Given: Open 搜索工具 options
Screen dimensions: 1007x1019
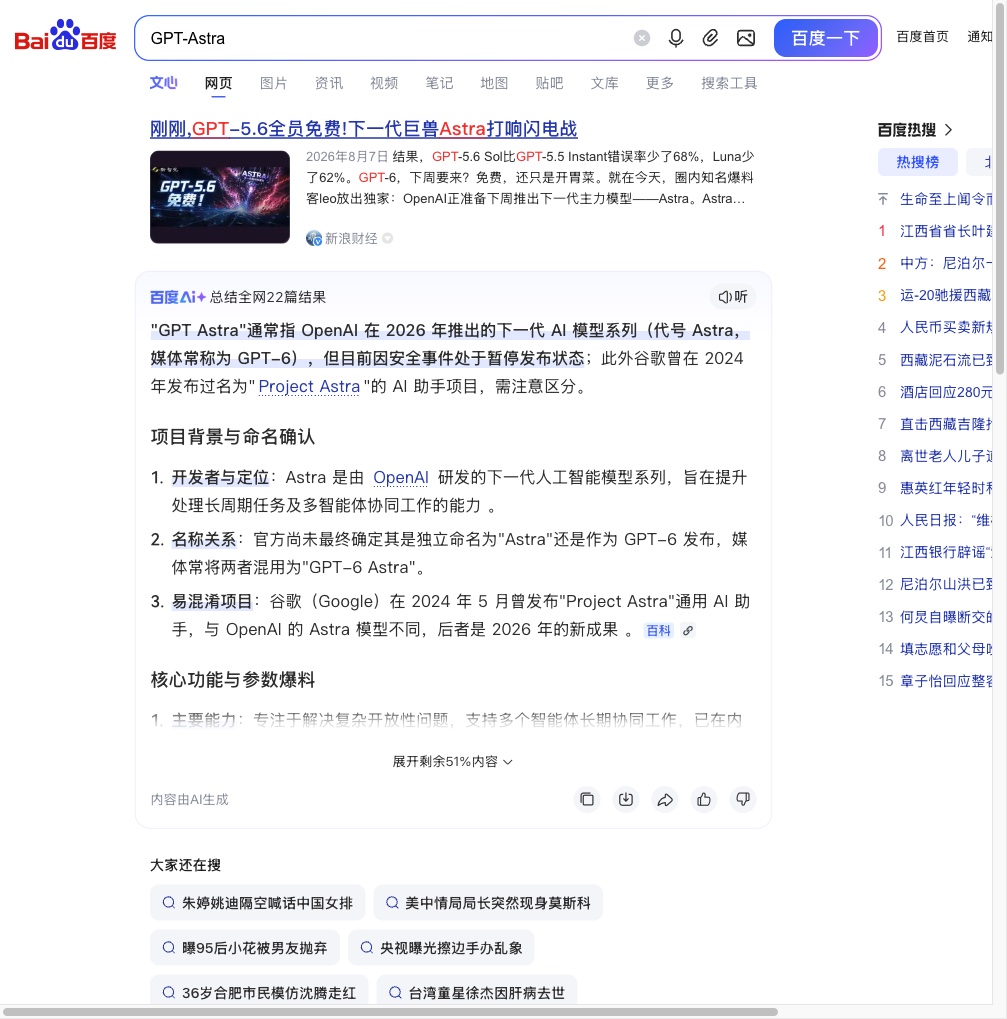Looking at the screenshot, I should 729,83.
